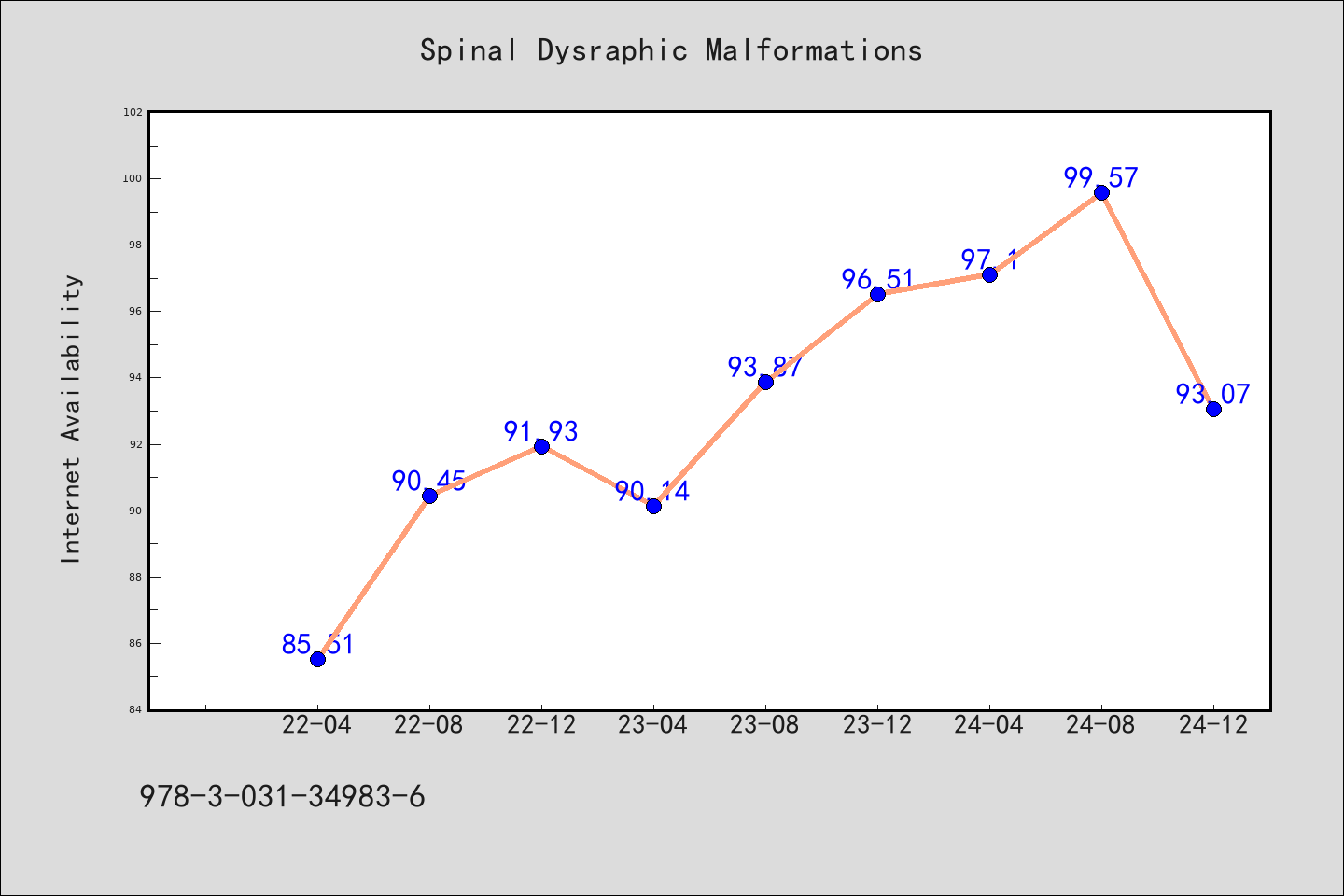Click the y-axis label 'Internet Availability'

pyautogui.click(x=72, y=418)
